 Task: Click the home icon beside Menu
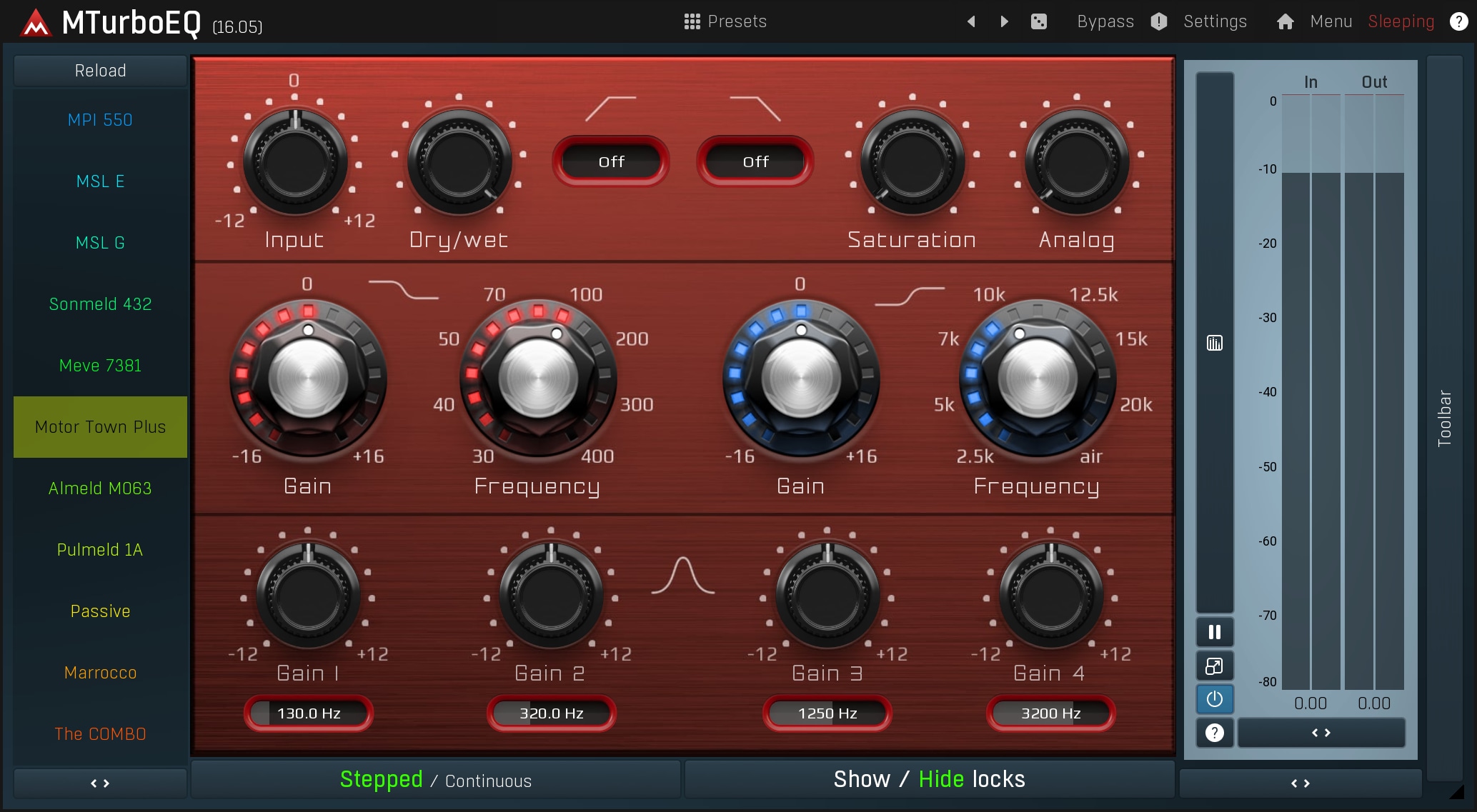coord(1285,21)
